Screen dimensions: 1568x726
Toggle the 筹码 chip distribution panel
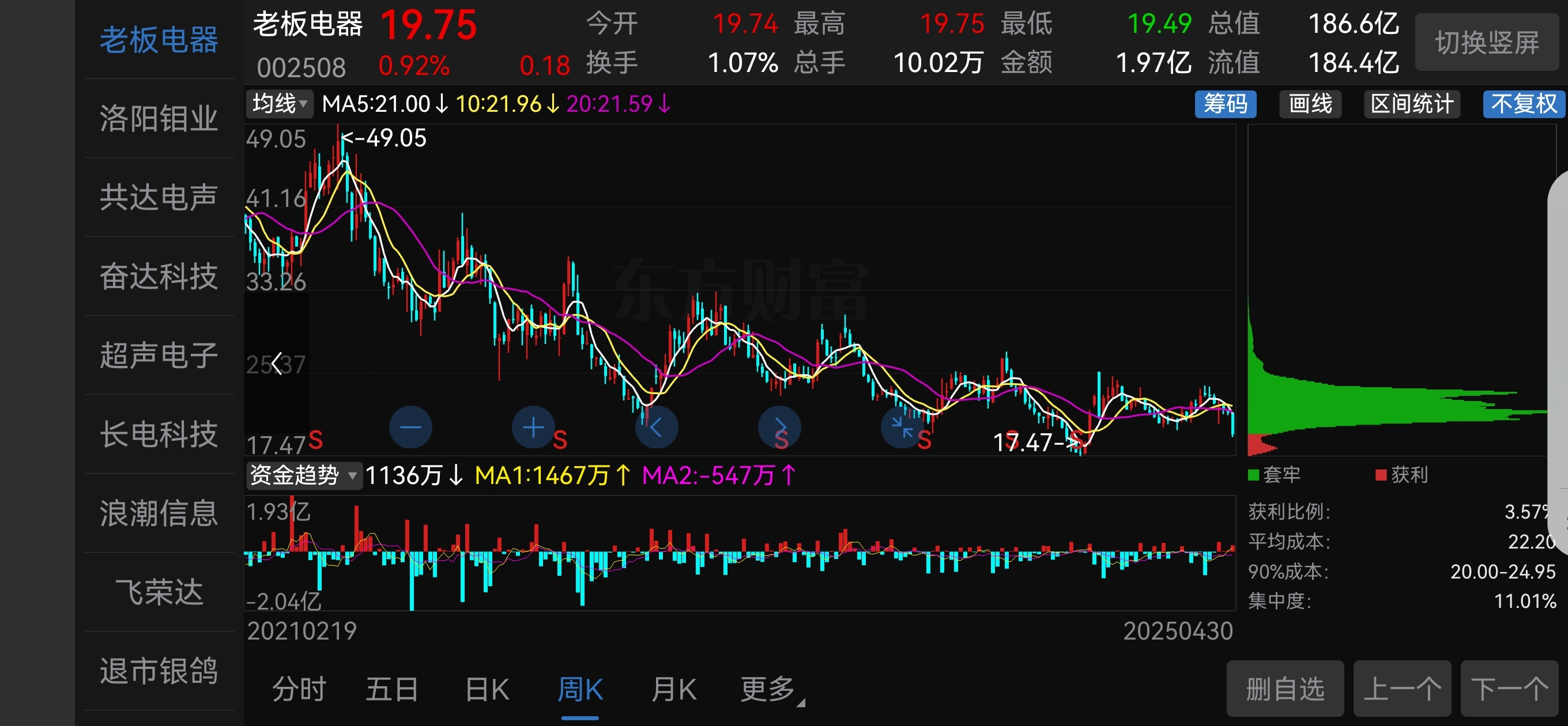pos(1226,104)
